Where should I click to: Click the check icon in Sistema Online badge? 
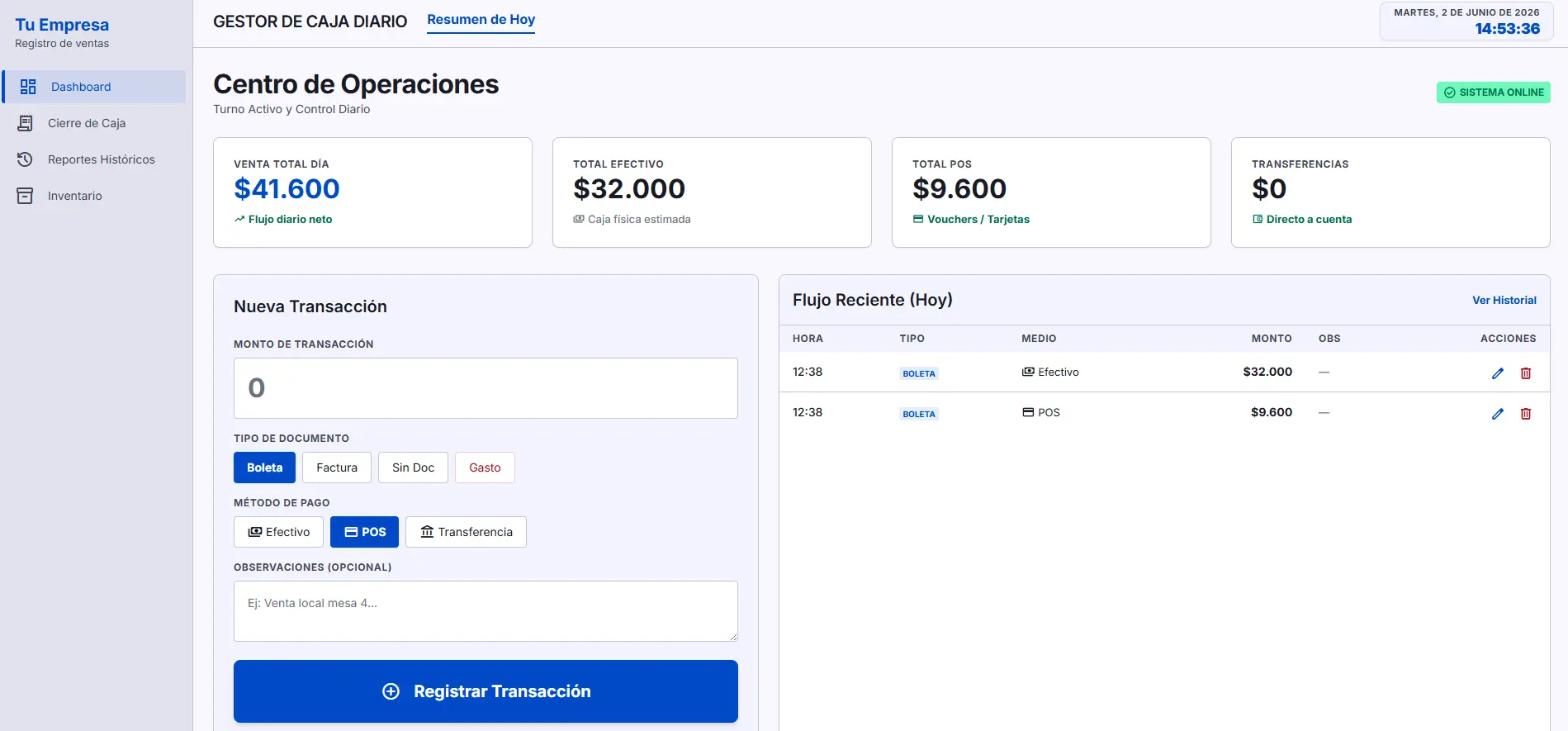(1450, 93)
